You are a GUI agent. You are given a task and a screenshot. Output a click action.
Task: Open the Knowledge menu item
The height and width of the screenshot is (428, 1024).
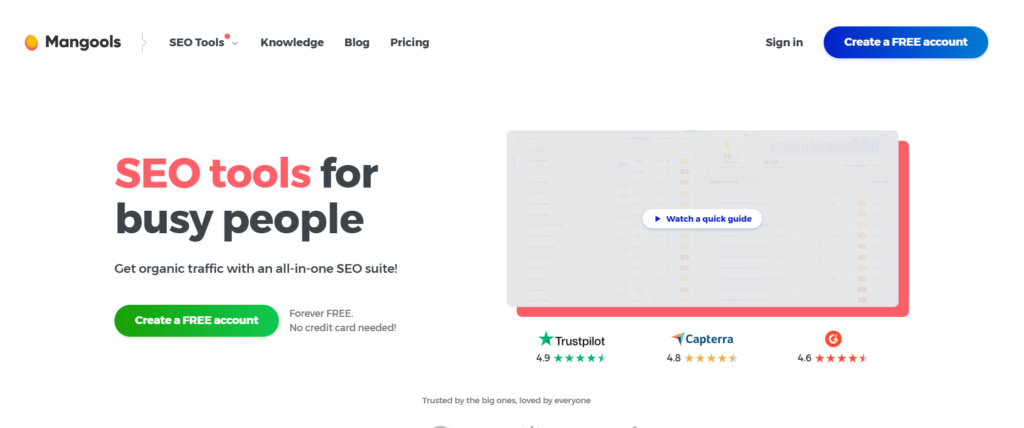click(292, 42)
